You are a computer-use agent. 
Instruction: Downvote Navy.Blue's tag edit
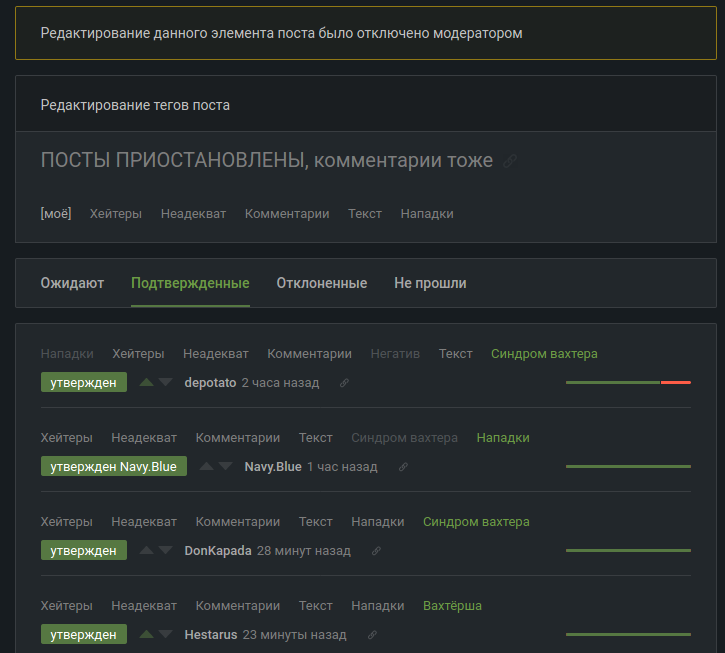225,466
